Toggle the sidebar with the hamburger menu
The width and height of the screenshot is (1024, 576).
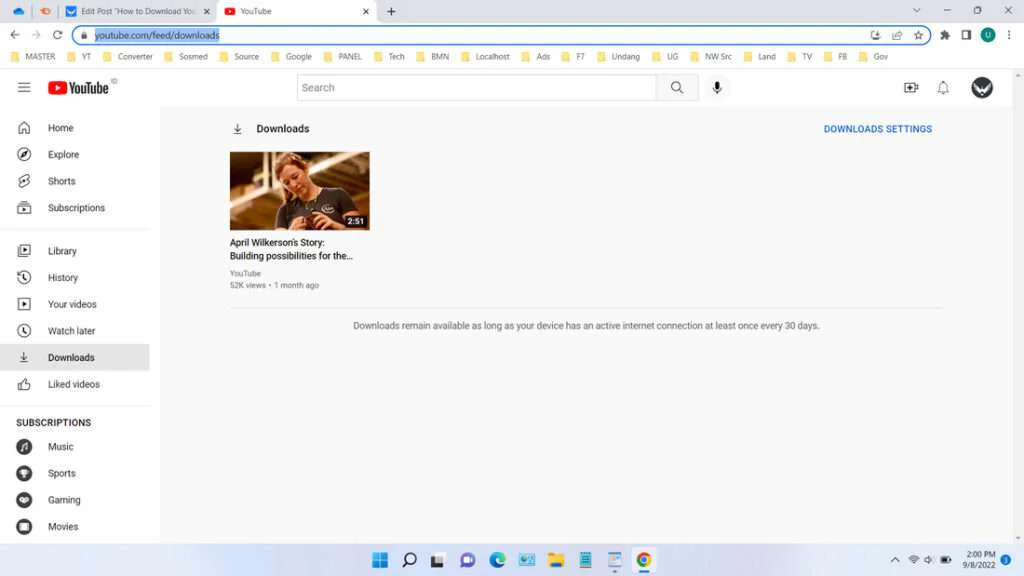tap(24, 87)
